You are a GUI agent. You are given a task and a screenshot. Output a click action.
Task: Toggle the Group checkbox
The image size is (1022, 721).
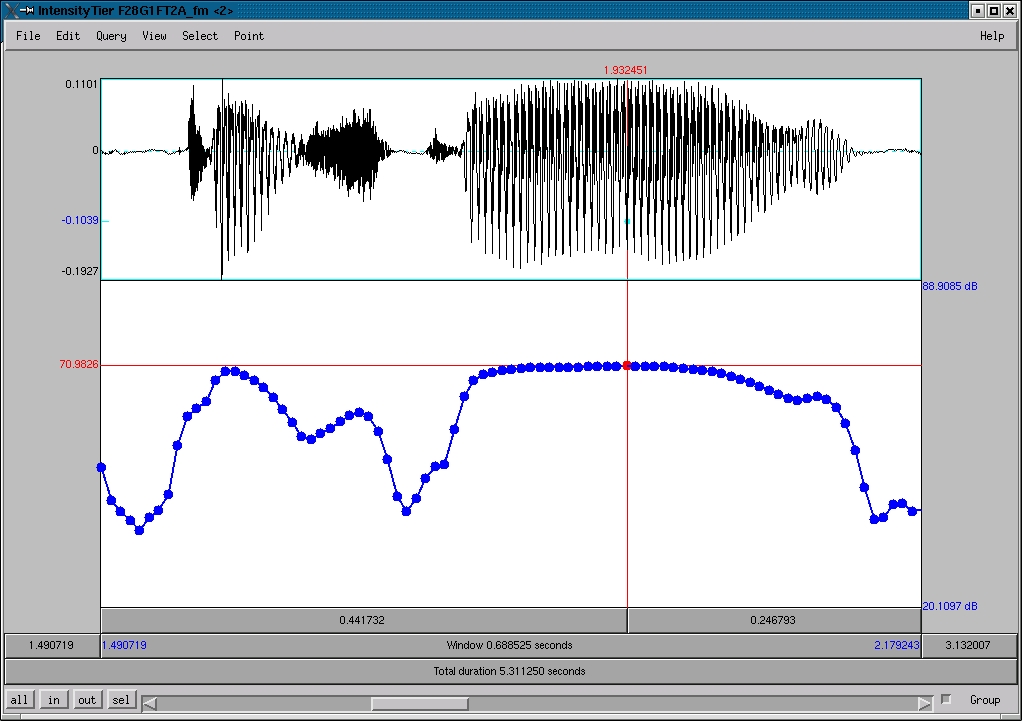(946, 699)
